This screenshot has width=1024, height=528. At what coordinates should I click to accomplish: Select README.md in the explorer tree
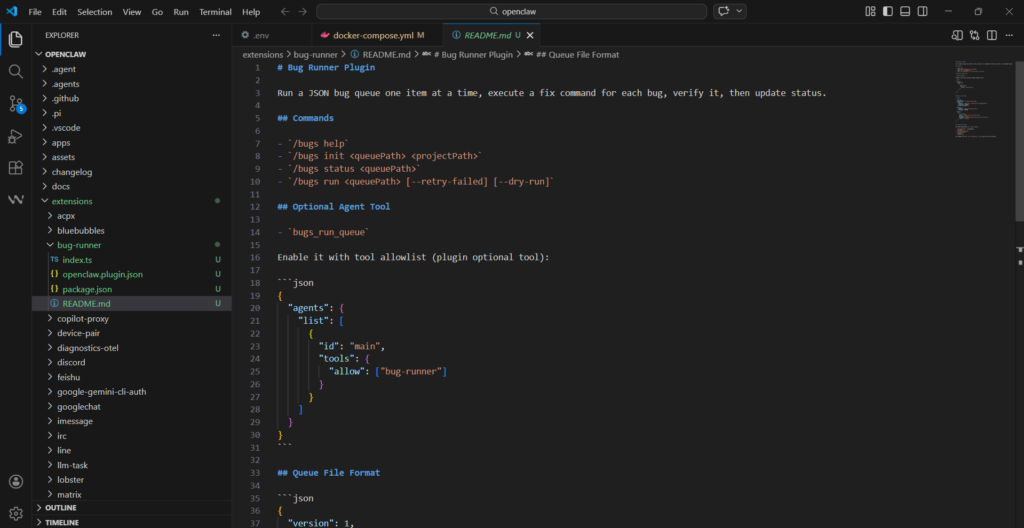click(x=131, y=304)
